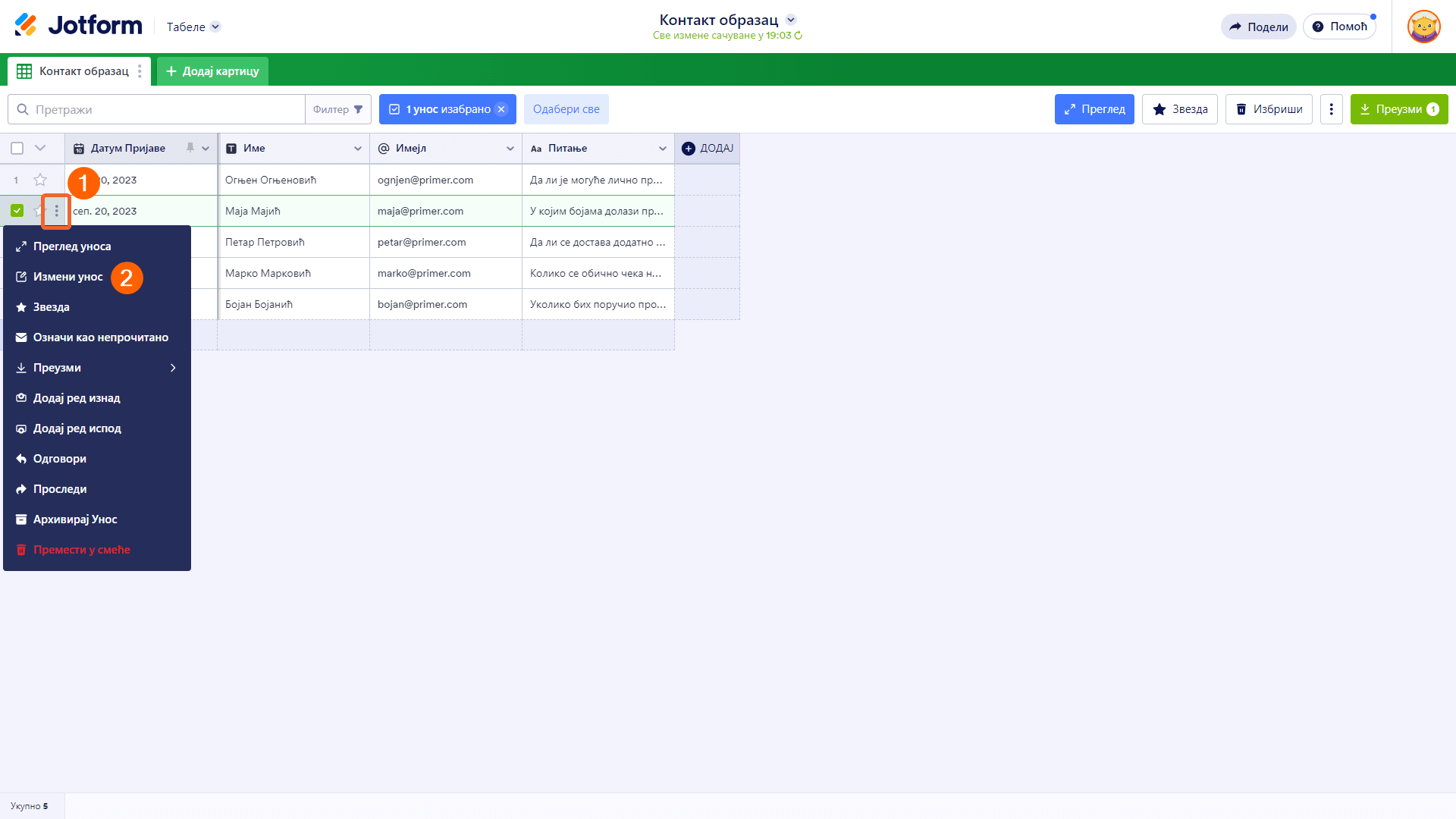Click the plus ДОДАЈ column icon
The image size is (1456, 819).
[x=689, y=149]
